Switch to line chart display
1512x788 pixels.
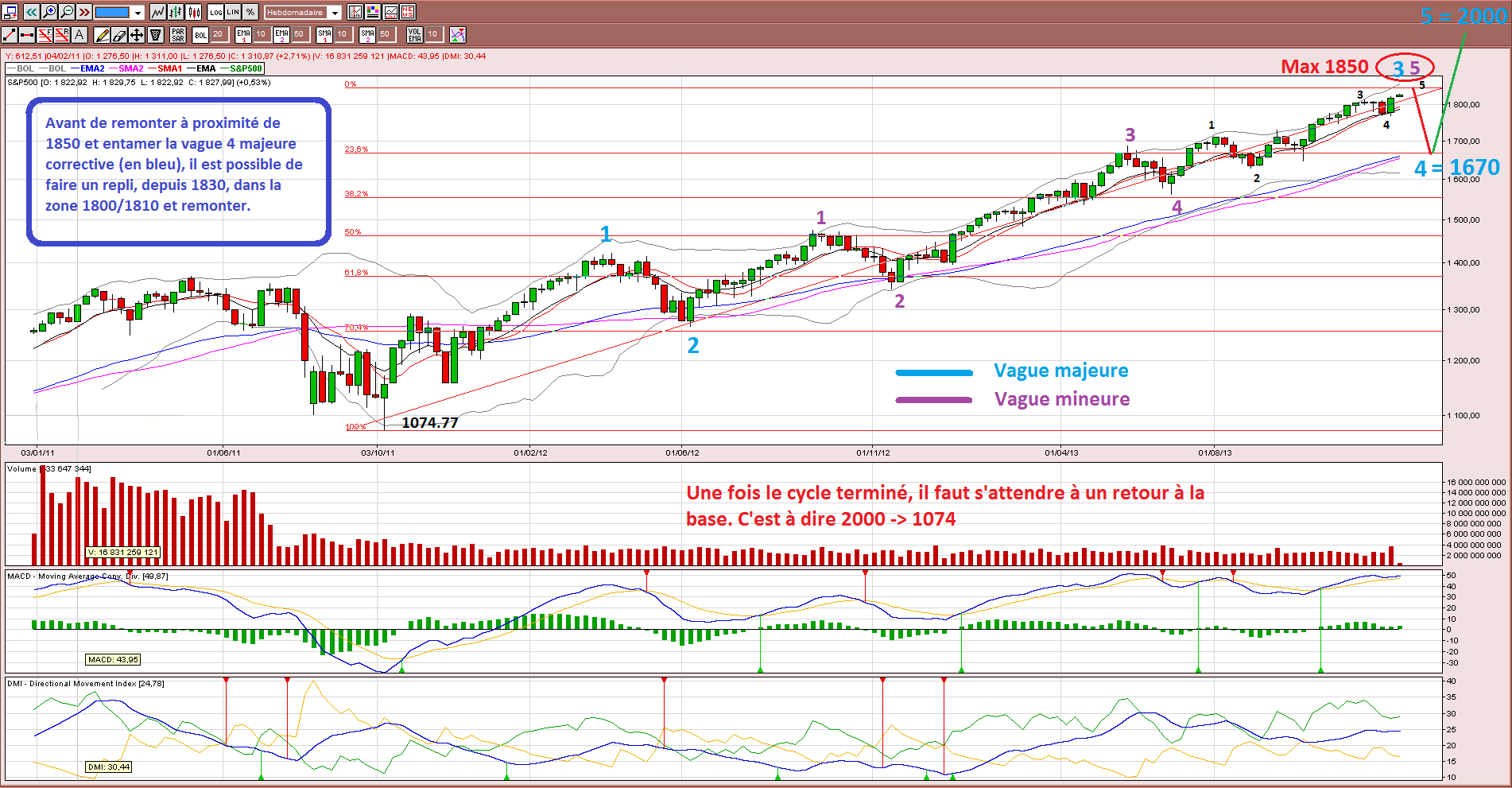pyautogui.click(x=157, y=12)
